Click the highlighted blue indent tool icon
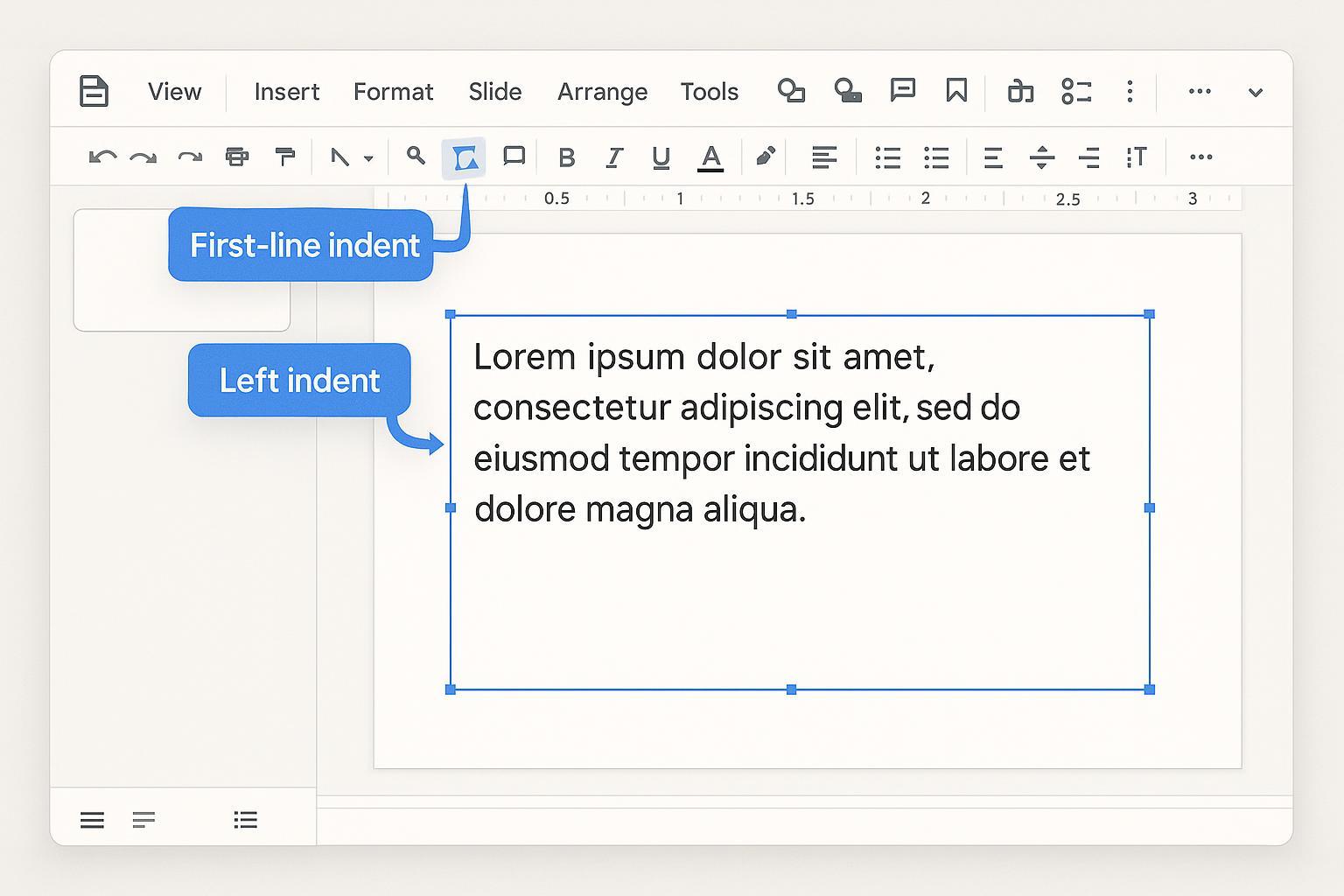This screenshot has height=896, width=1344. pyautogui.click(x=465, y=158)
